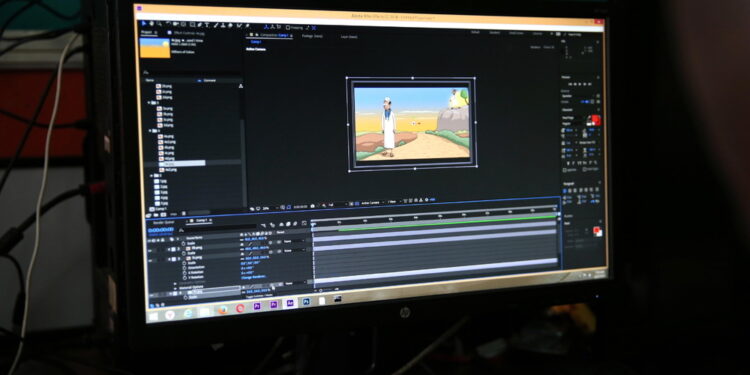Toggle visibility eye of layer 3
Image resolution: width=750 pixels, height=375 pixels.
pos(151,259)
